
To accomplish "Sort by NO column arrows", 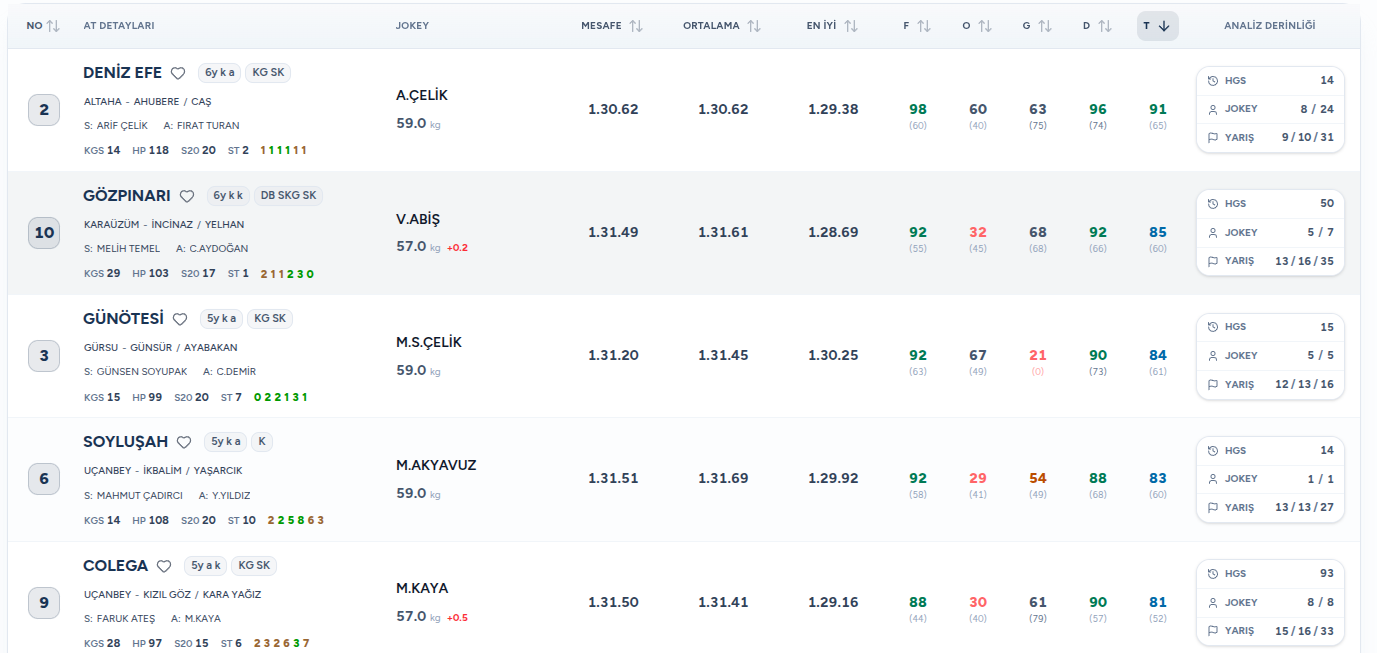I will 54,26.
